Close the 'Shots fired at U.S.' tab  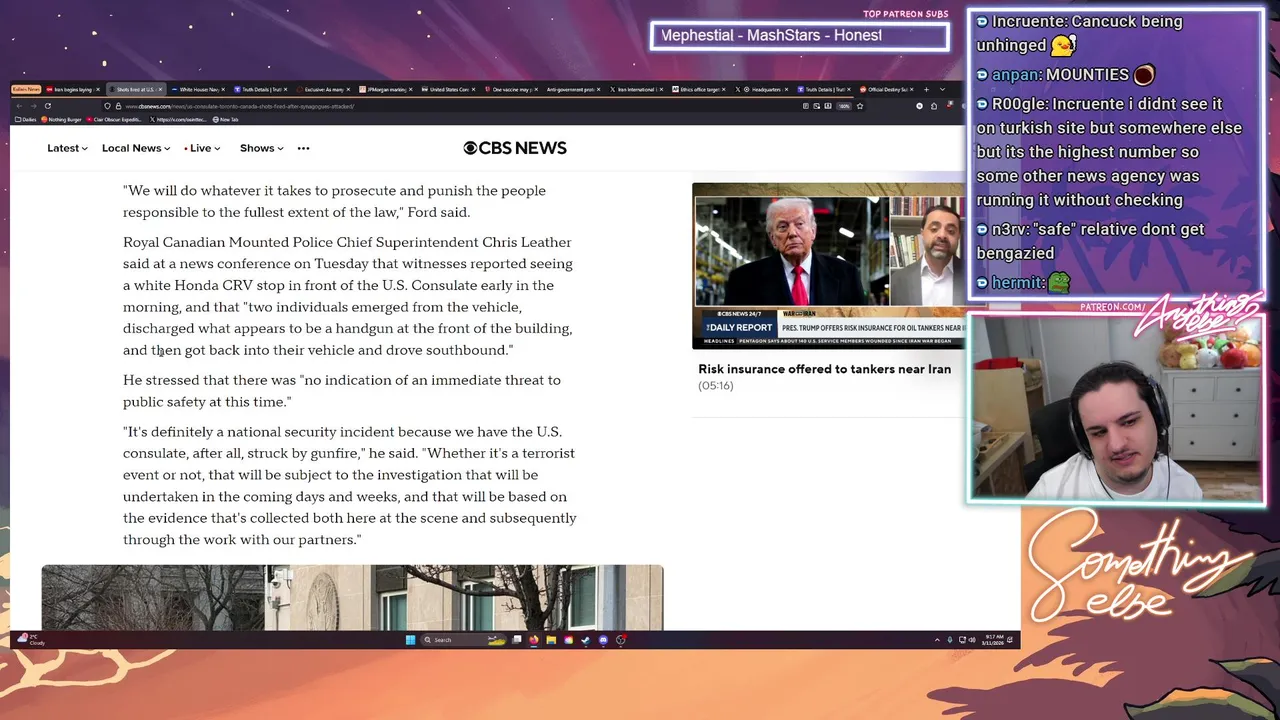tap(160, 89)
